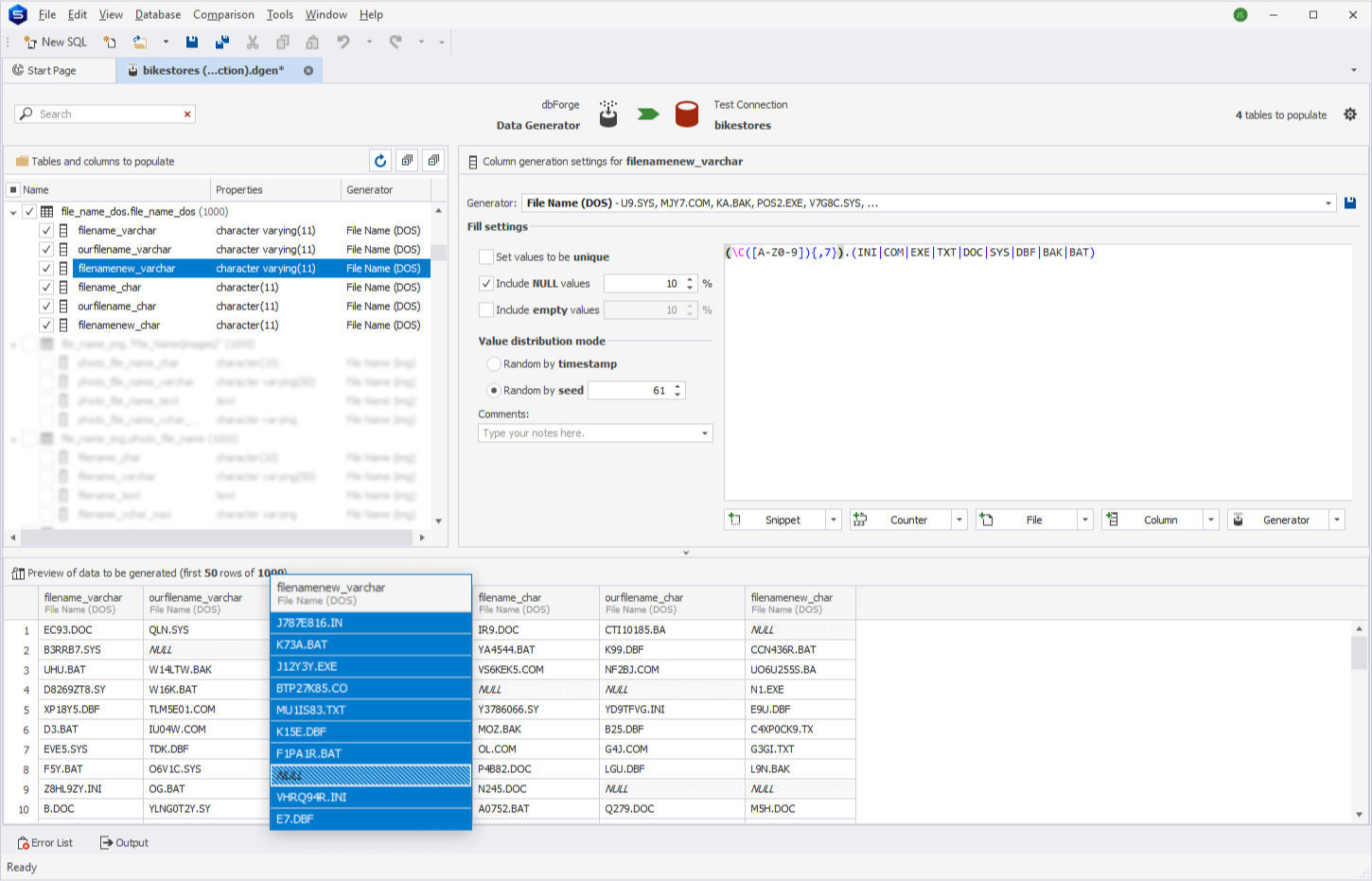
Task: Click the refresh tables icon
Action: click(380, 161)
